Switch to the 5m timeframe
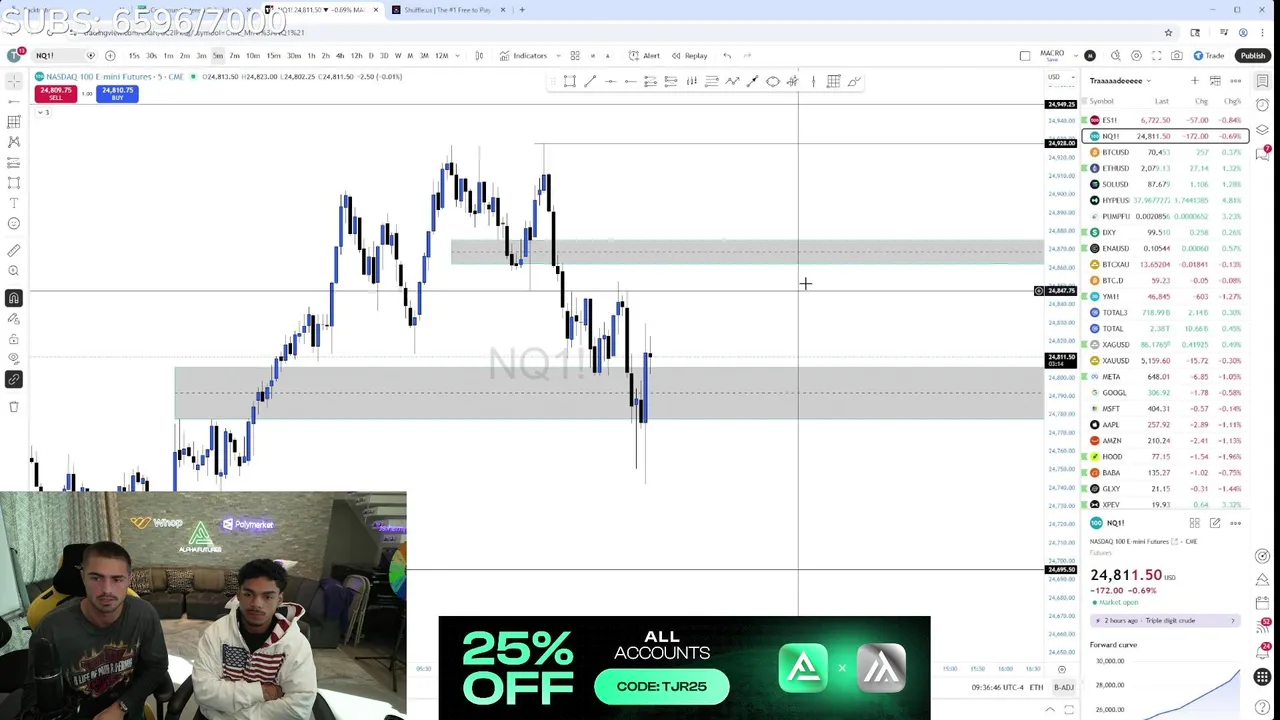1280x720 pixels. [217, 55]
